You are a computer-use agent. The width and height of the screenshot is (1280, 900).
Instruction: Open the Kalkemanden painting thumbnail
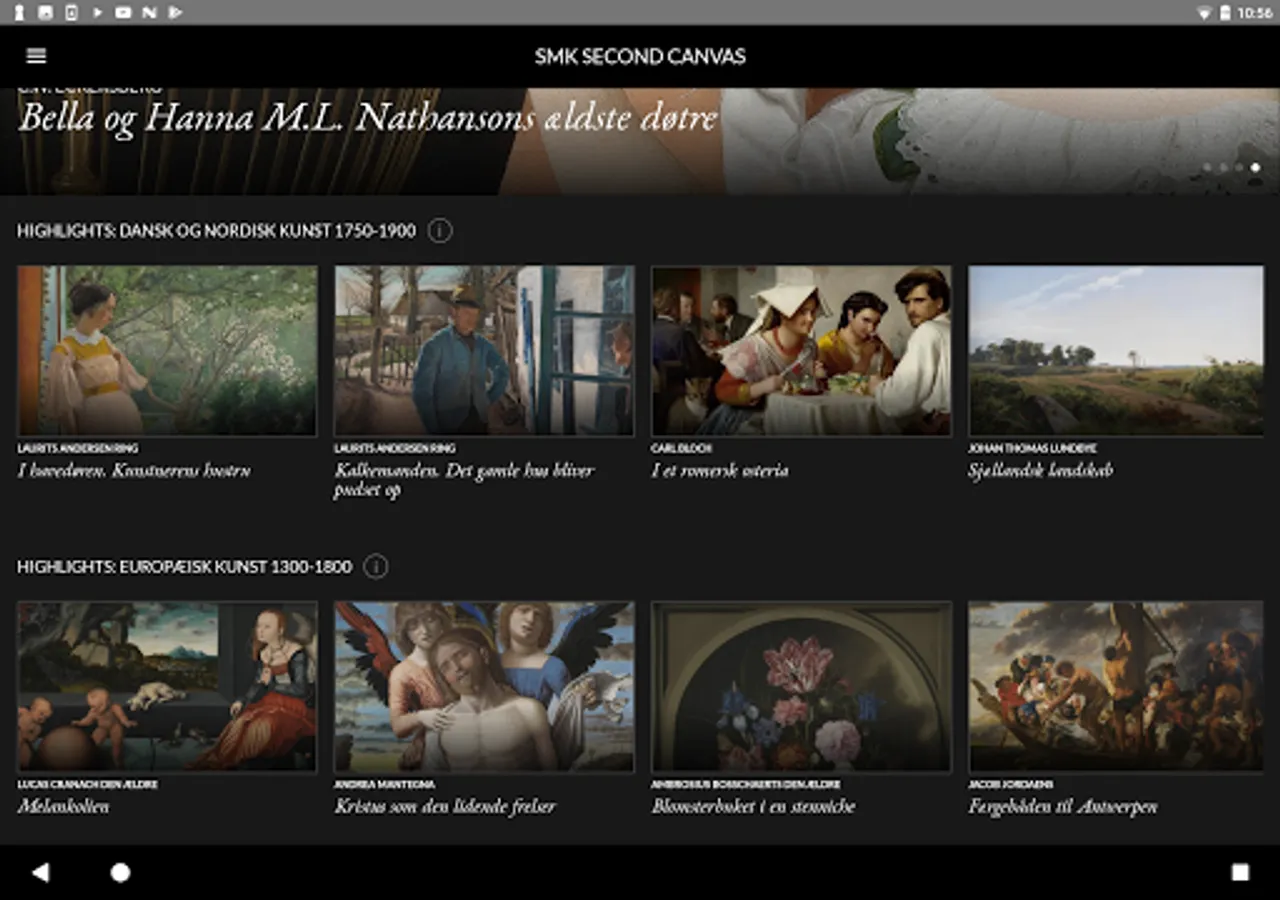click(484, 350)
